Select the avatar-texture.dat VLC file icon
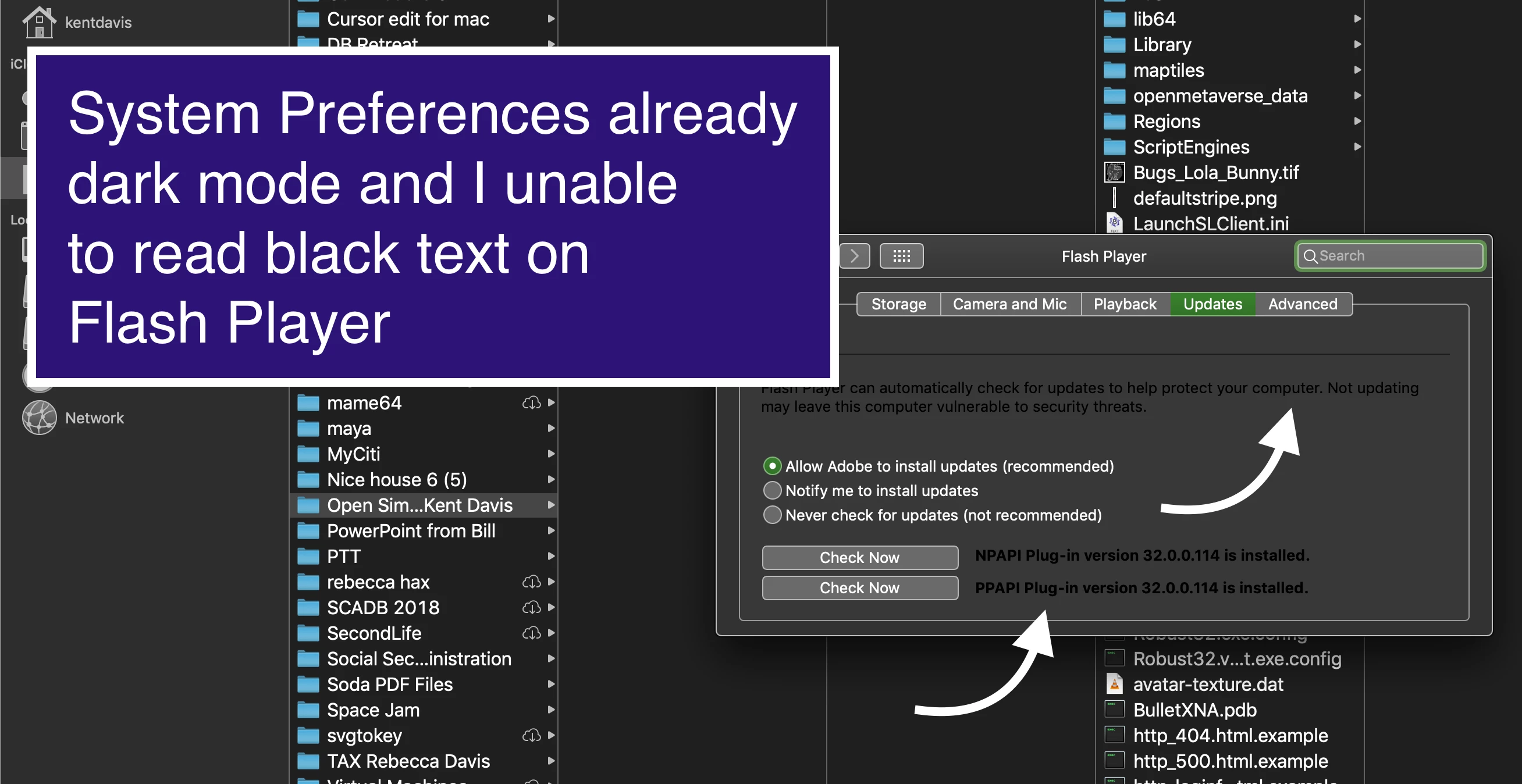The height and width of the screenshot is (784, 1522). [1114, 684]
